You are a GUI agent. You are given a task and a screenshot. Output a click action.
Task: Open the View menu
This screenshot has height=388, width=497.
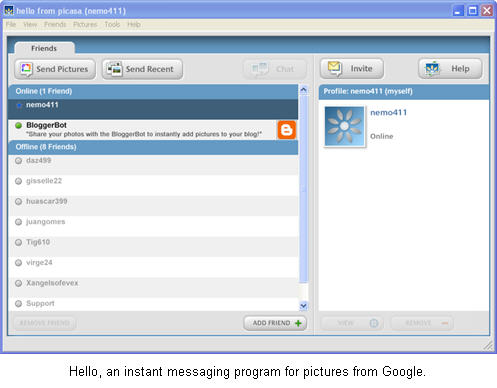pyautogui.click(x=30, y=24)
